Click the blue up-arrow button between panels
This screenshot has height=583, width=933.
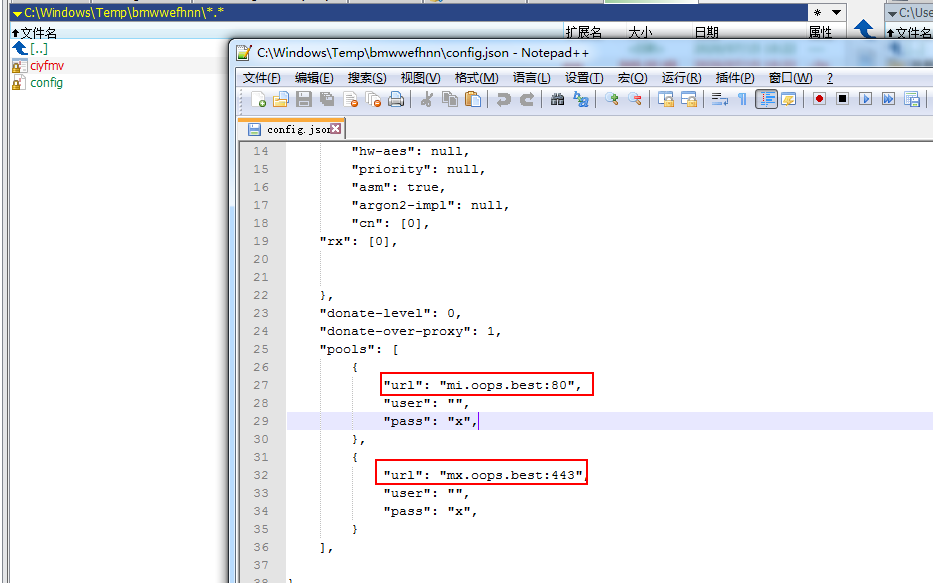(864, 29)
